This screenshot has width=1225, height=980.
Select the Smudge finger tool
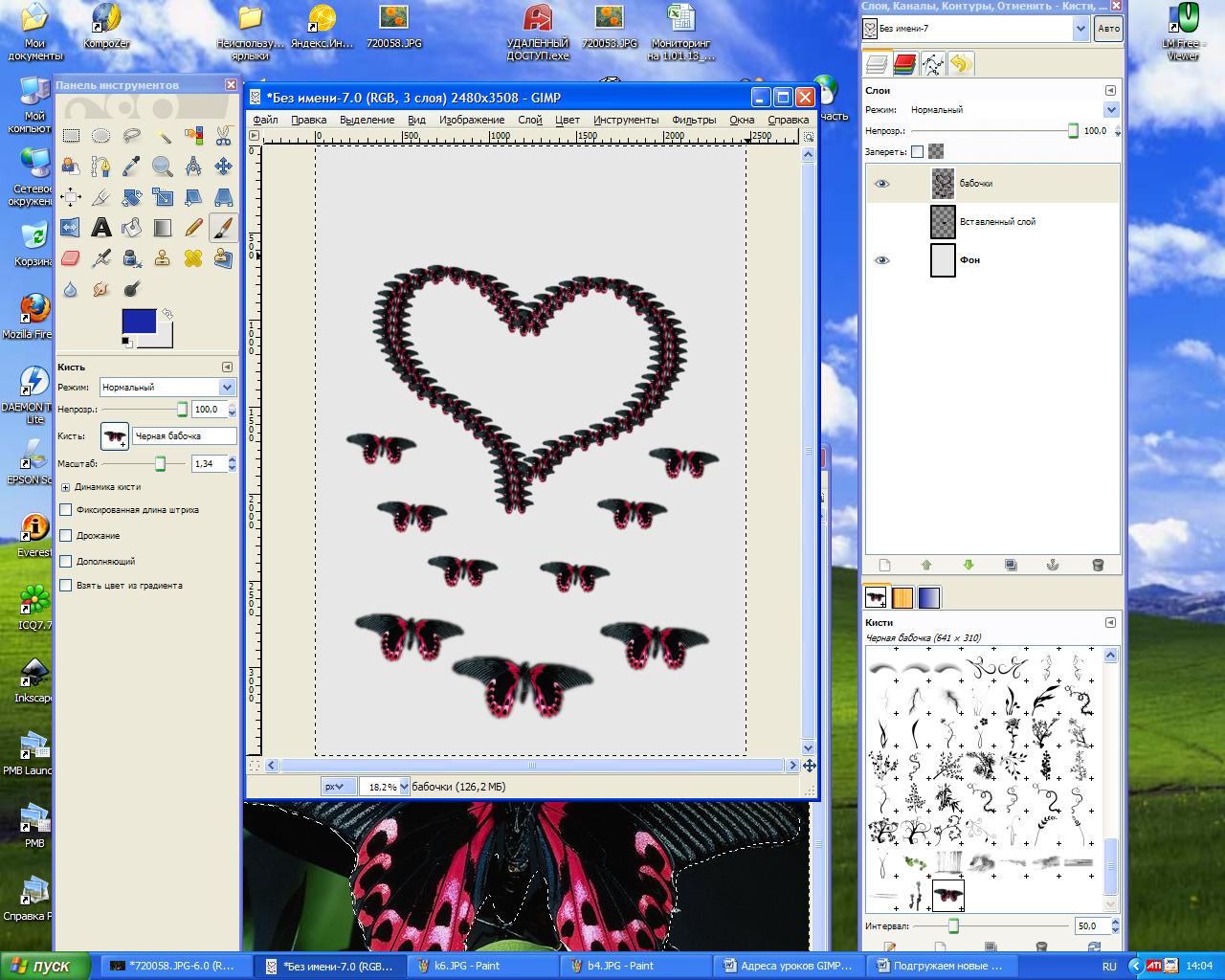click(101, 289)
